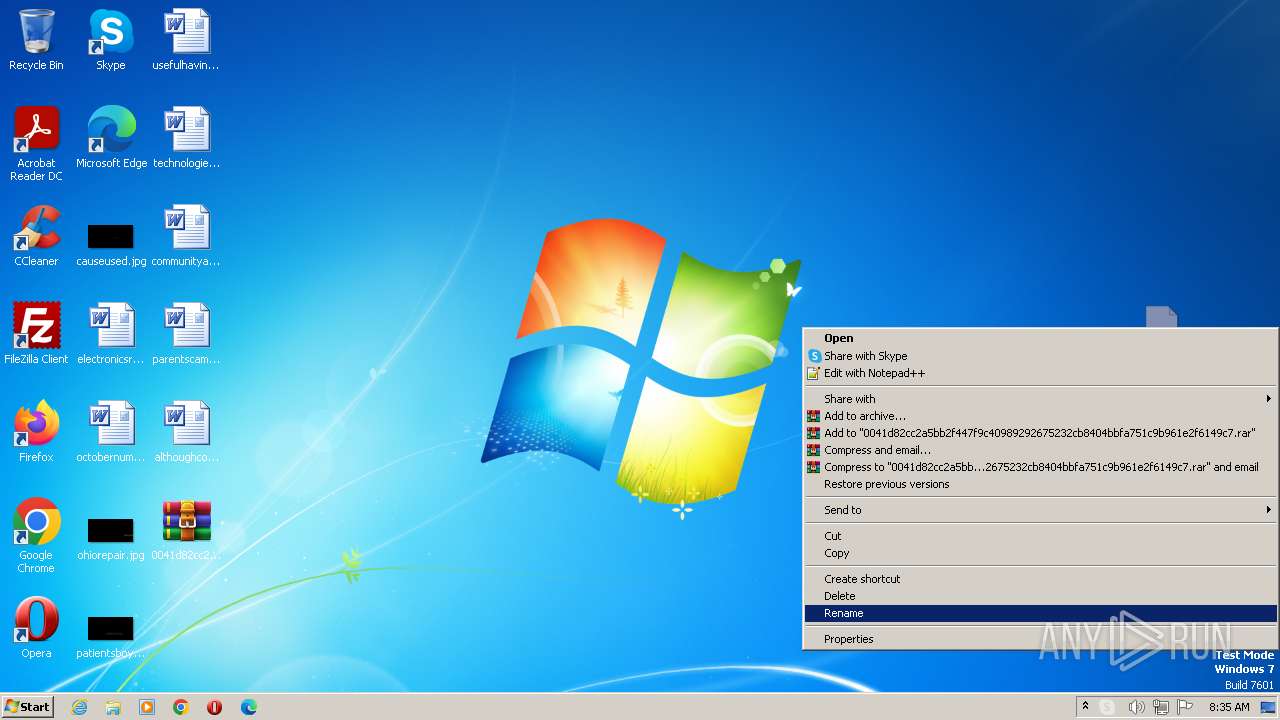Click the Start button
The width and height of the screenshot is (1280, 720).
pos(27,707)
